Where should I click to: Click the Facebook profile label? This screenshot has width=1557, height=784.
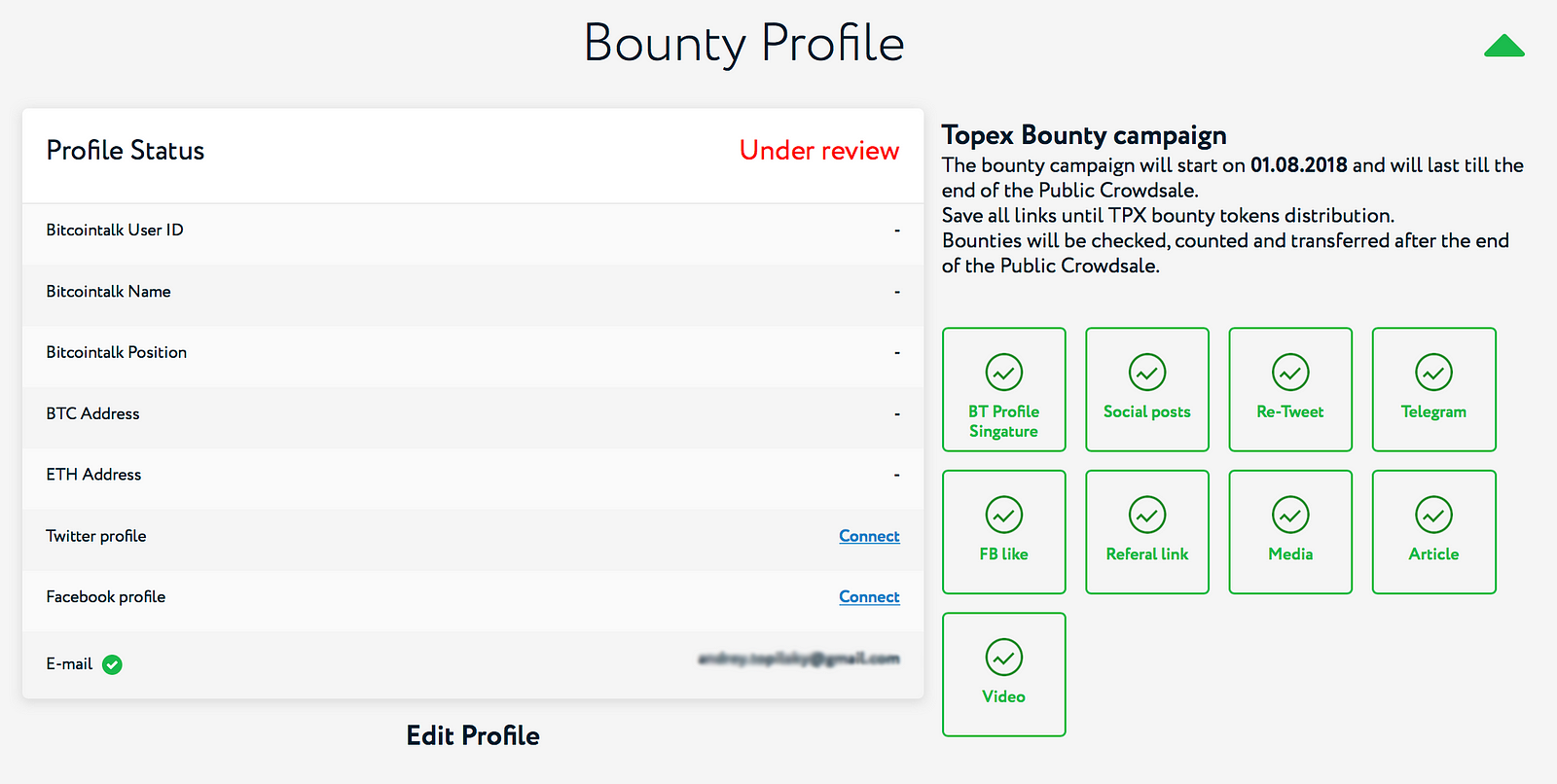[106, 596]
